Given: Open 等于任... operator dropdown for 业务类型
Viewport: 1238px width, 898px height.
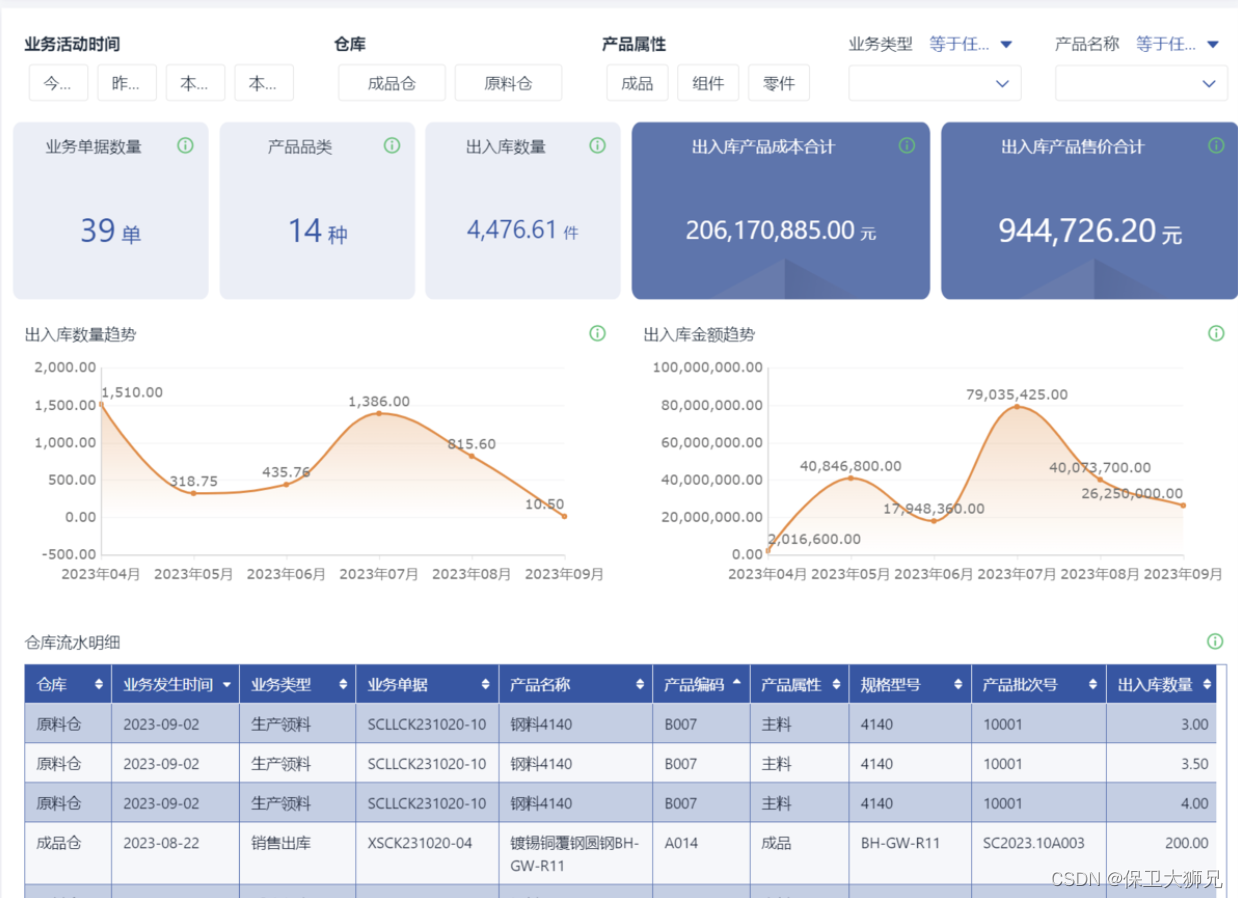Looking at the screenshot, I should [x=971, y=44].
